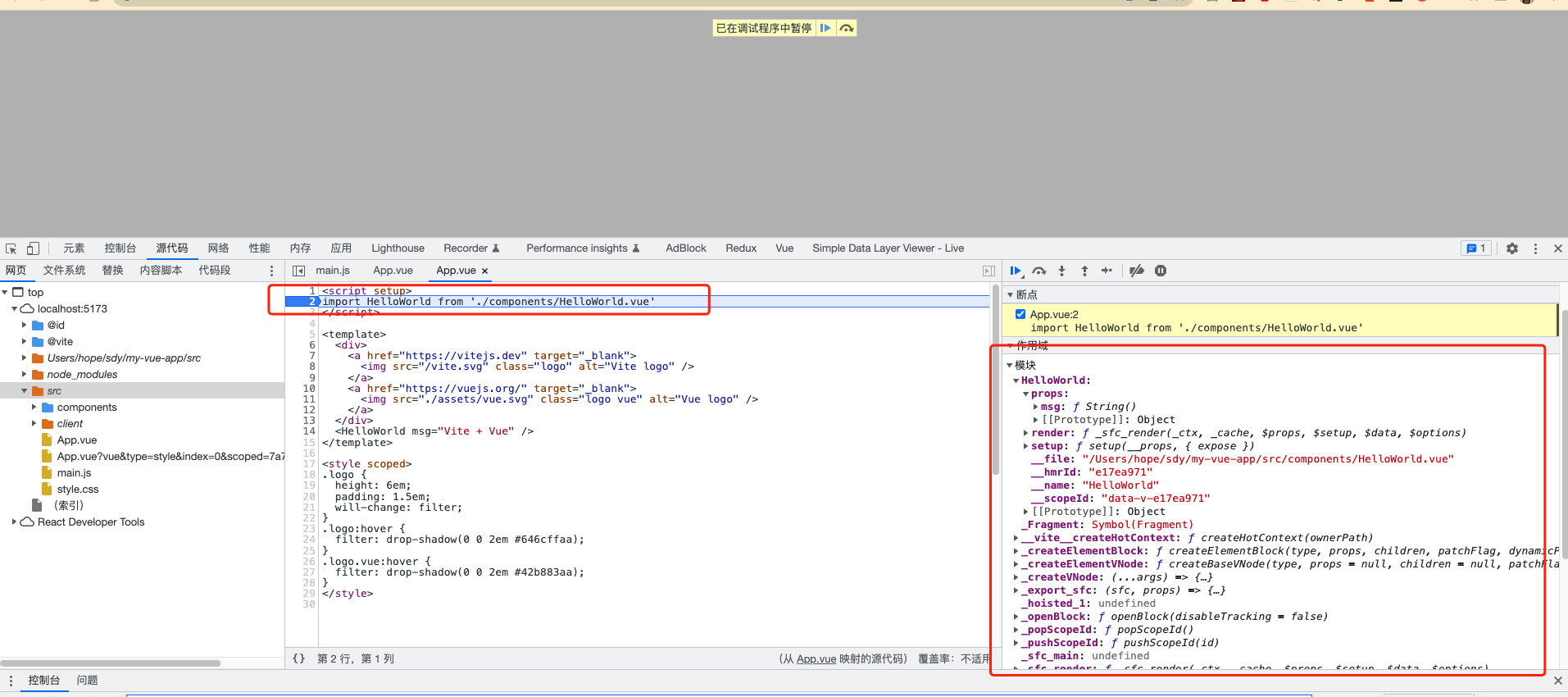Step over in paused overlay banner
1568x697 pixels.
[x=847, y=28]
